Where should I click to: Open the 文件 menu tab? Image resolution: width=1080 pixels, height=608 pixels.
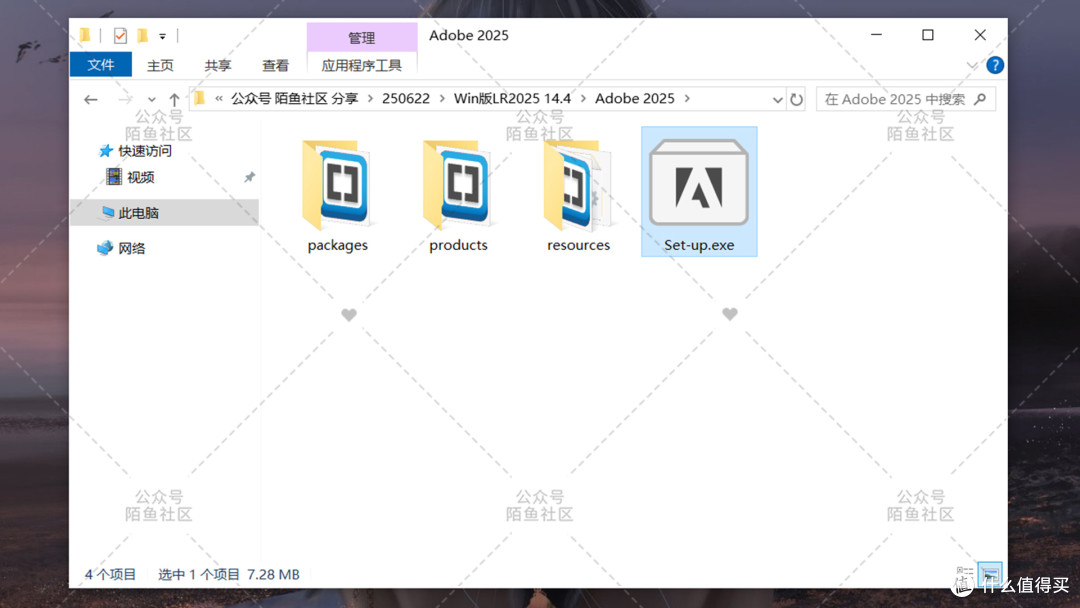(x=101, y=65)
